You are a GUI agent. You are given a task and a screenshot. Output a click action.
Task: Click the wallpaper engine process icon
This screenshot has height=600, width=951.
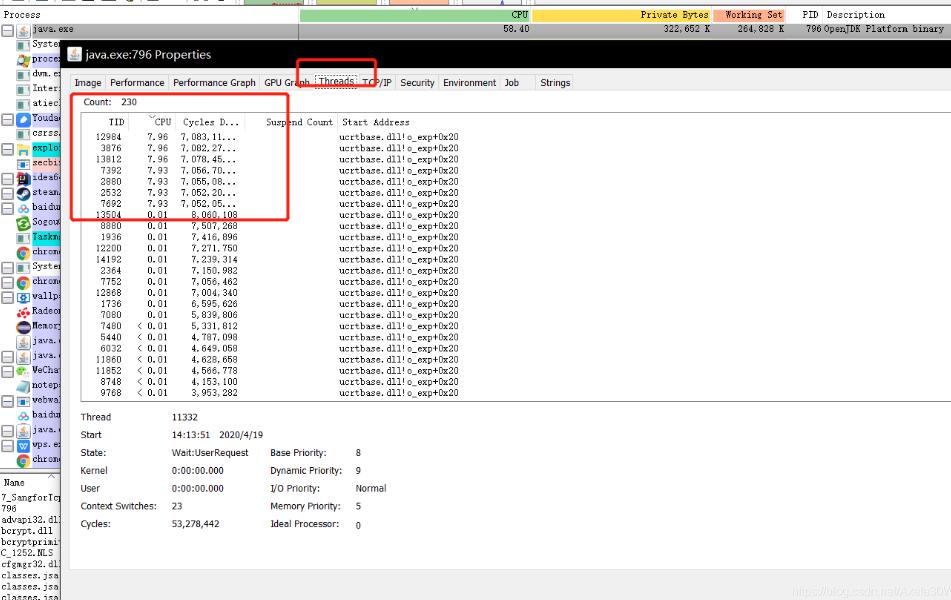click(x=24, y=297)
